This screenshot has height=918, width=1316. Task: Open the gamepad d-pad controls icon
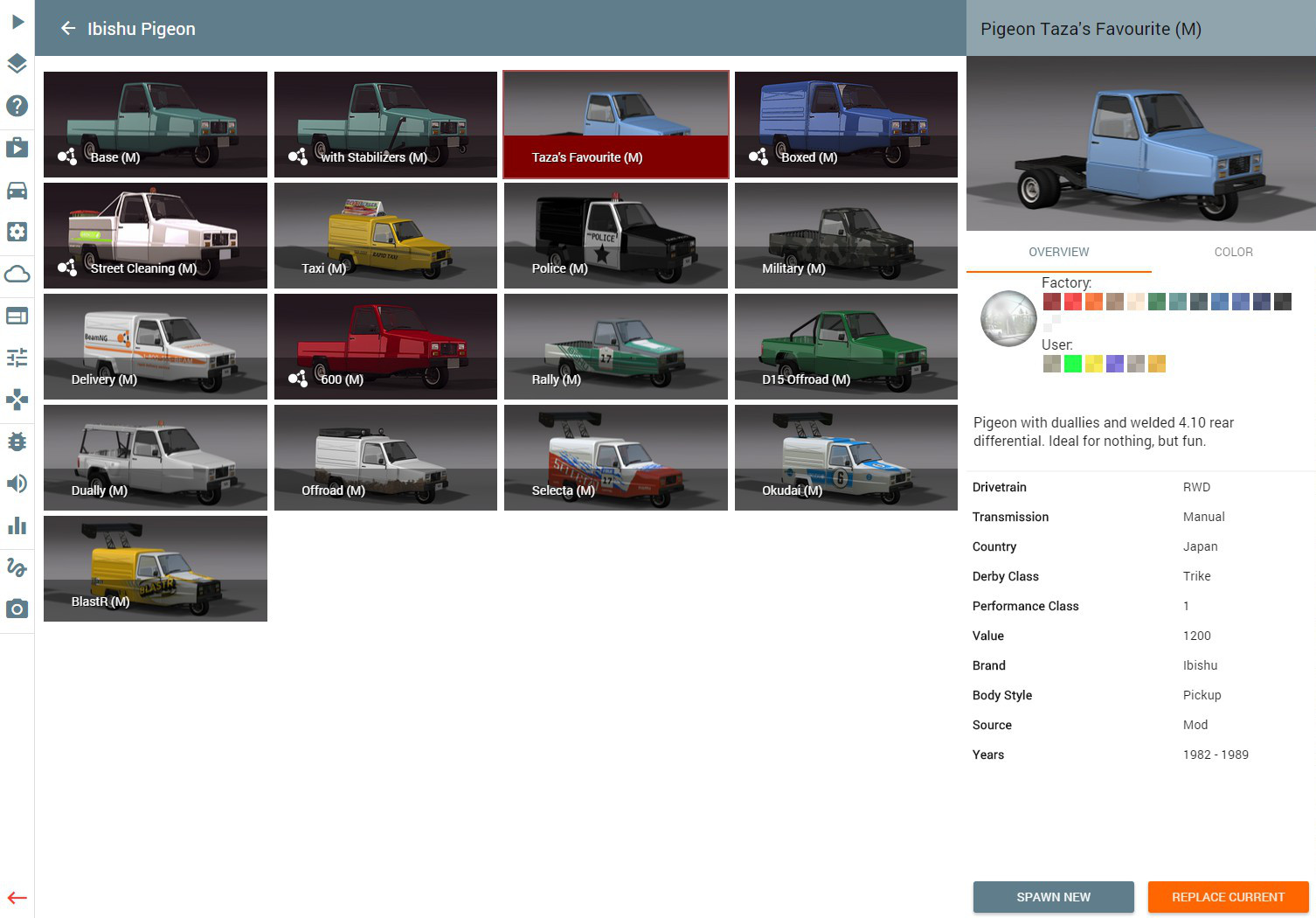(17, 400)
